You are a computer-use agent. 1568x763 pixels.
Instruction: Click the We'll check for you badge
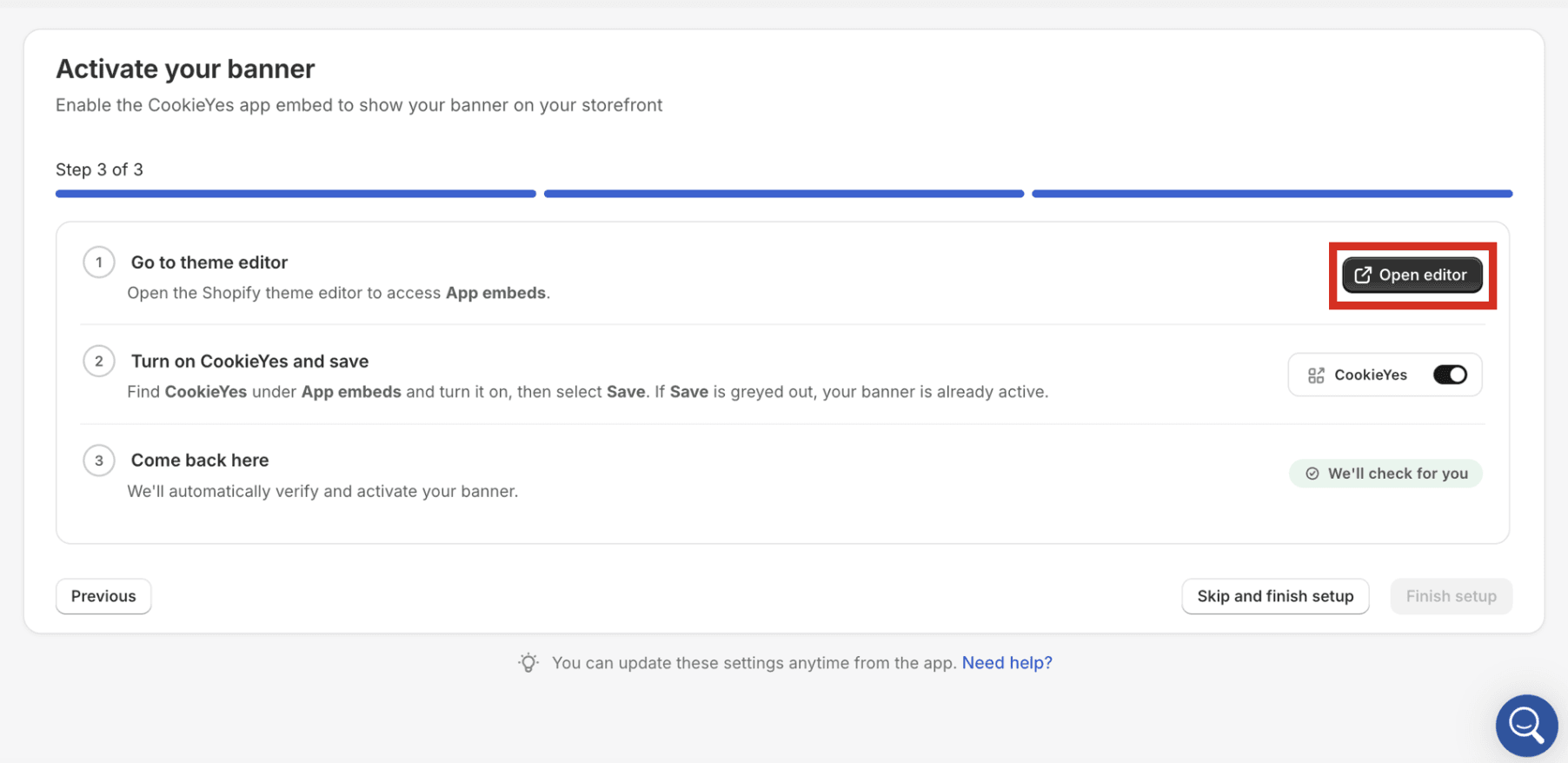1385,474
